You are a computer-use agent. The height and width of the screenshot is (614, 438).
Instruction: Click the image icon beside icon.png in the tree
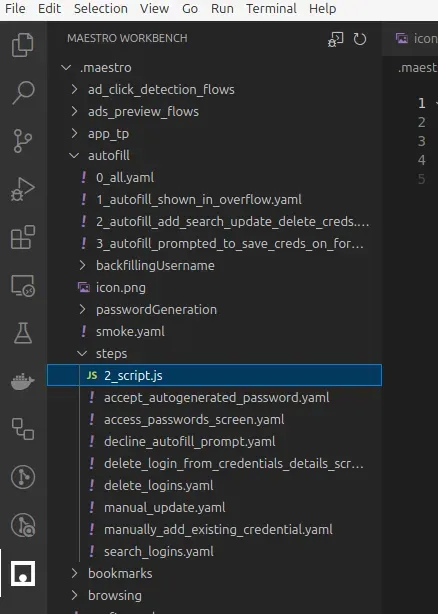(84, 287)
